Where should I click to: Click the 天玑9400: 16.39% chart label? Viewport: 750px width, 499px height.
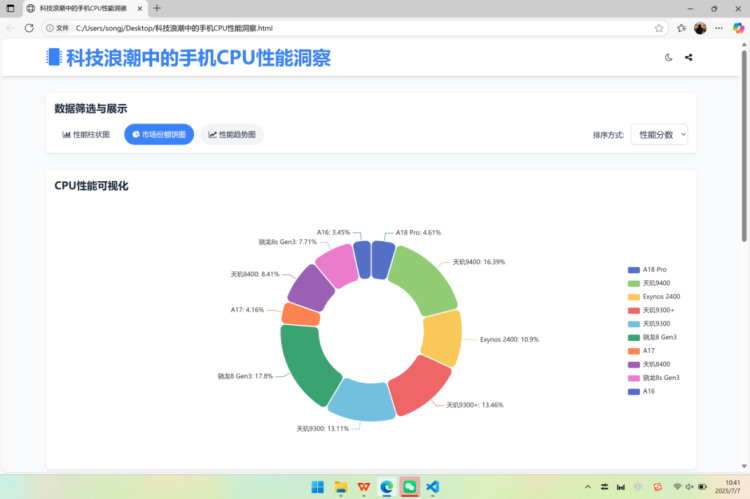(479, 262)
